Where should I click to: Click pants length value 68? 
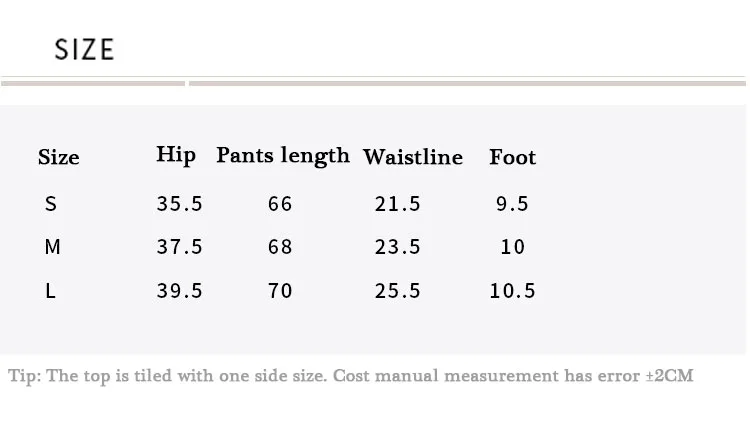(x=280, y=247)
